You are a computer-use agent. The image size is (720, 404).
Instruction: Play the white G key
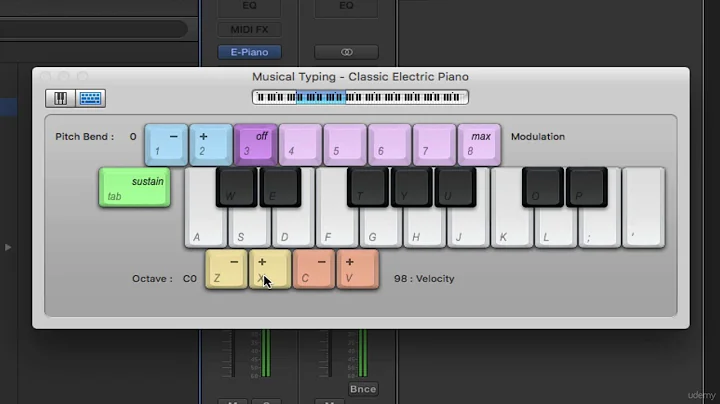coord(380,228)
